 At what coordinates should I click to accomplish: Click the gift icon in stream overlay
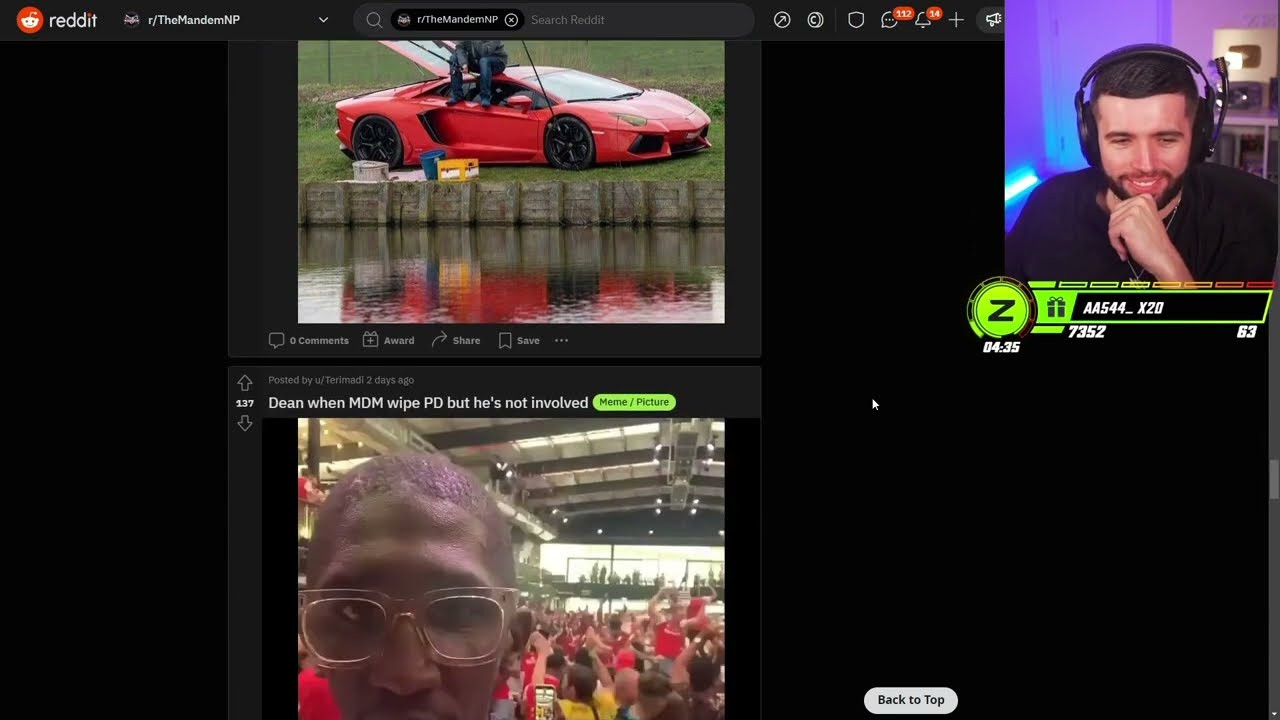click(1056, 308)
